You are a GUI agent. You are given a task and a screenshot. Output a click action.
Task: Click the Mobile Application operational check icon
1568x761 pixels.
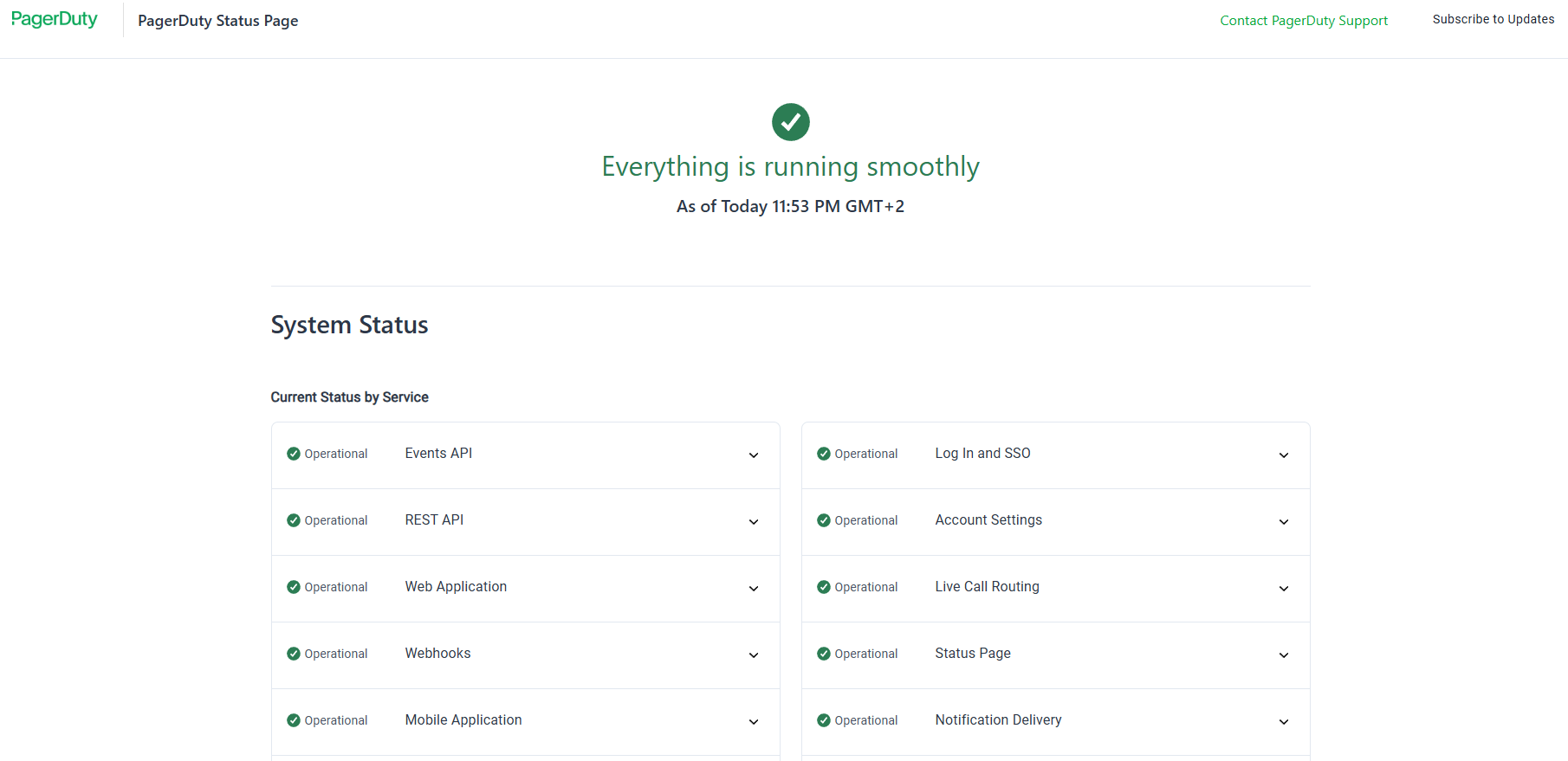coord(294,720)
